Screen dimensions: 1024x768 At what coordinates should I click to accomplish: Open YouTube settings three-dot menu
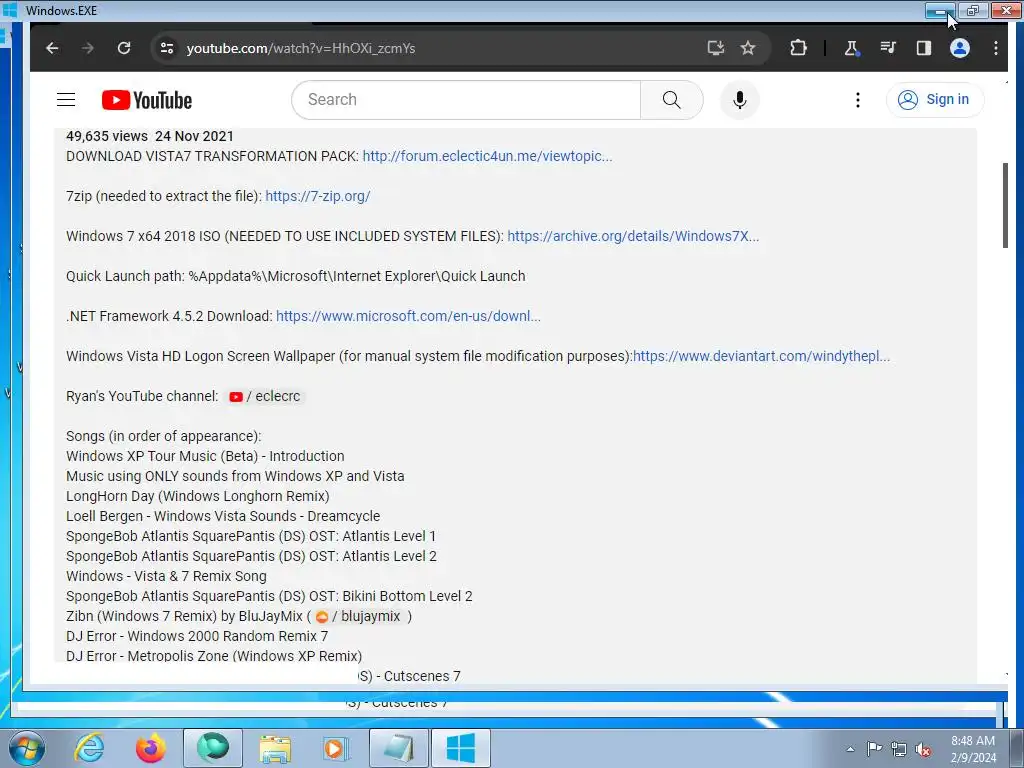point(857,100)
